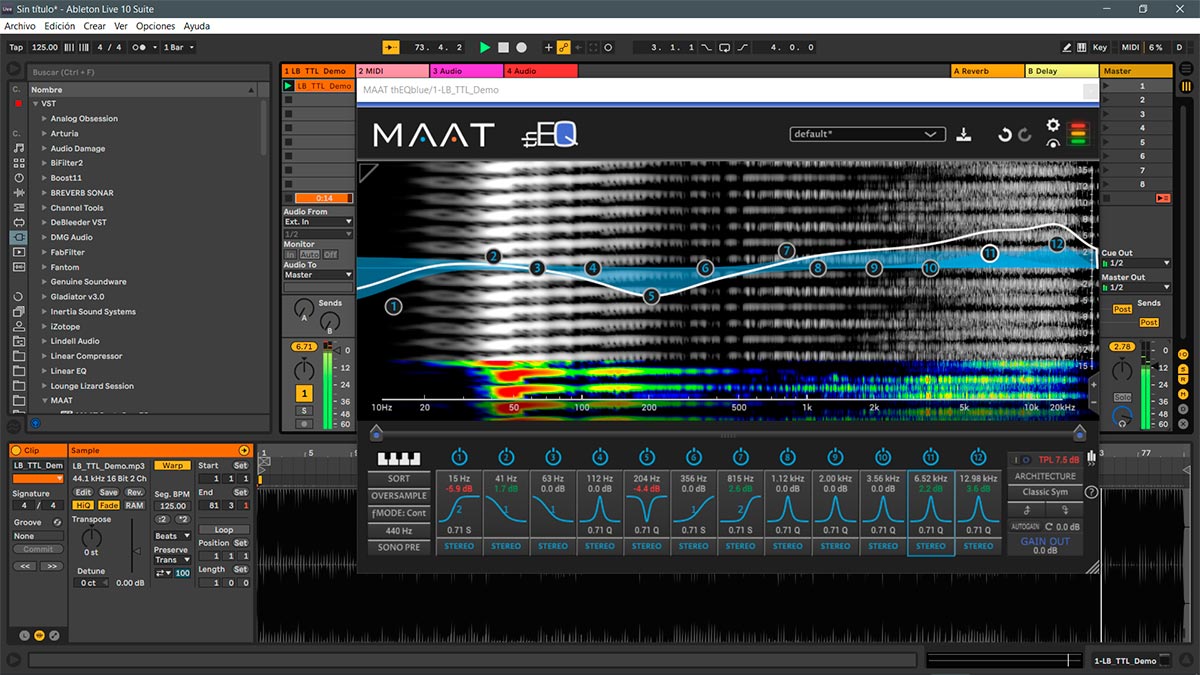Select EQ node 5 on the curve
This screenshot has height=675, width=1200.
[651, 296]
